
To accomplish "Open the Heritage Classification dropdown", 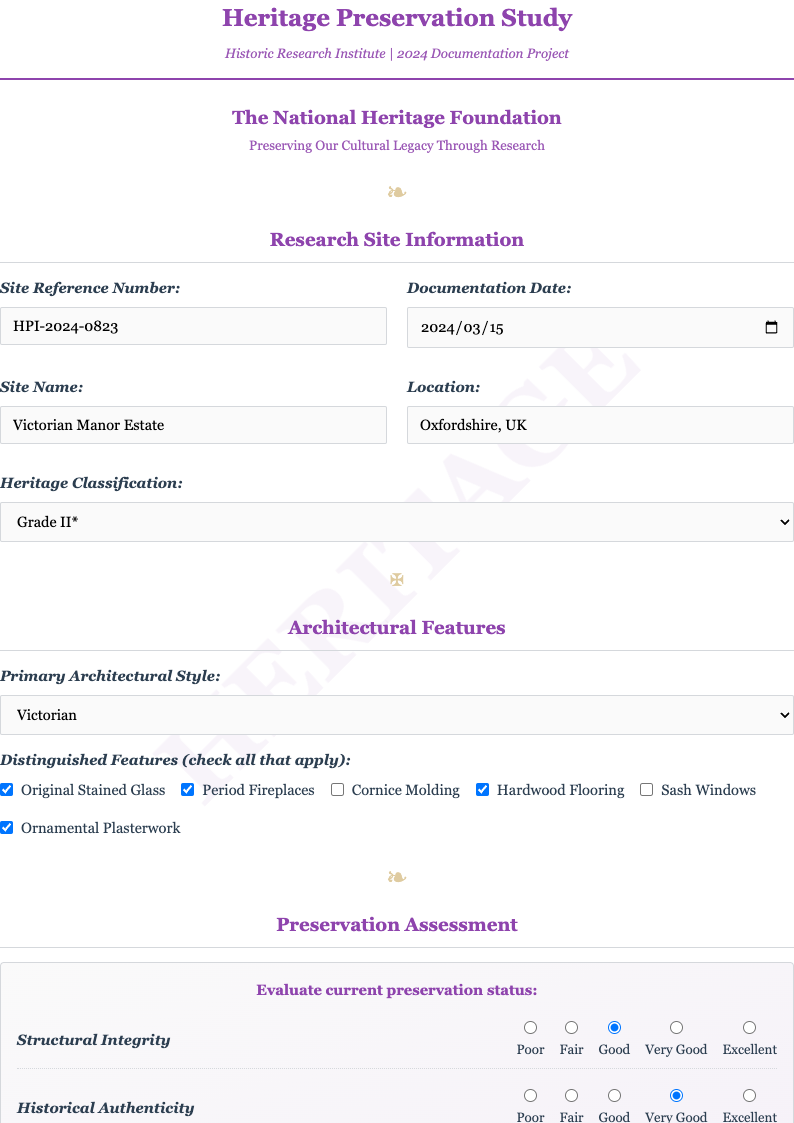I will click(x=397, y=521).
